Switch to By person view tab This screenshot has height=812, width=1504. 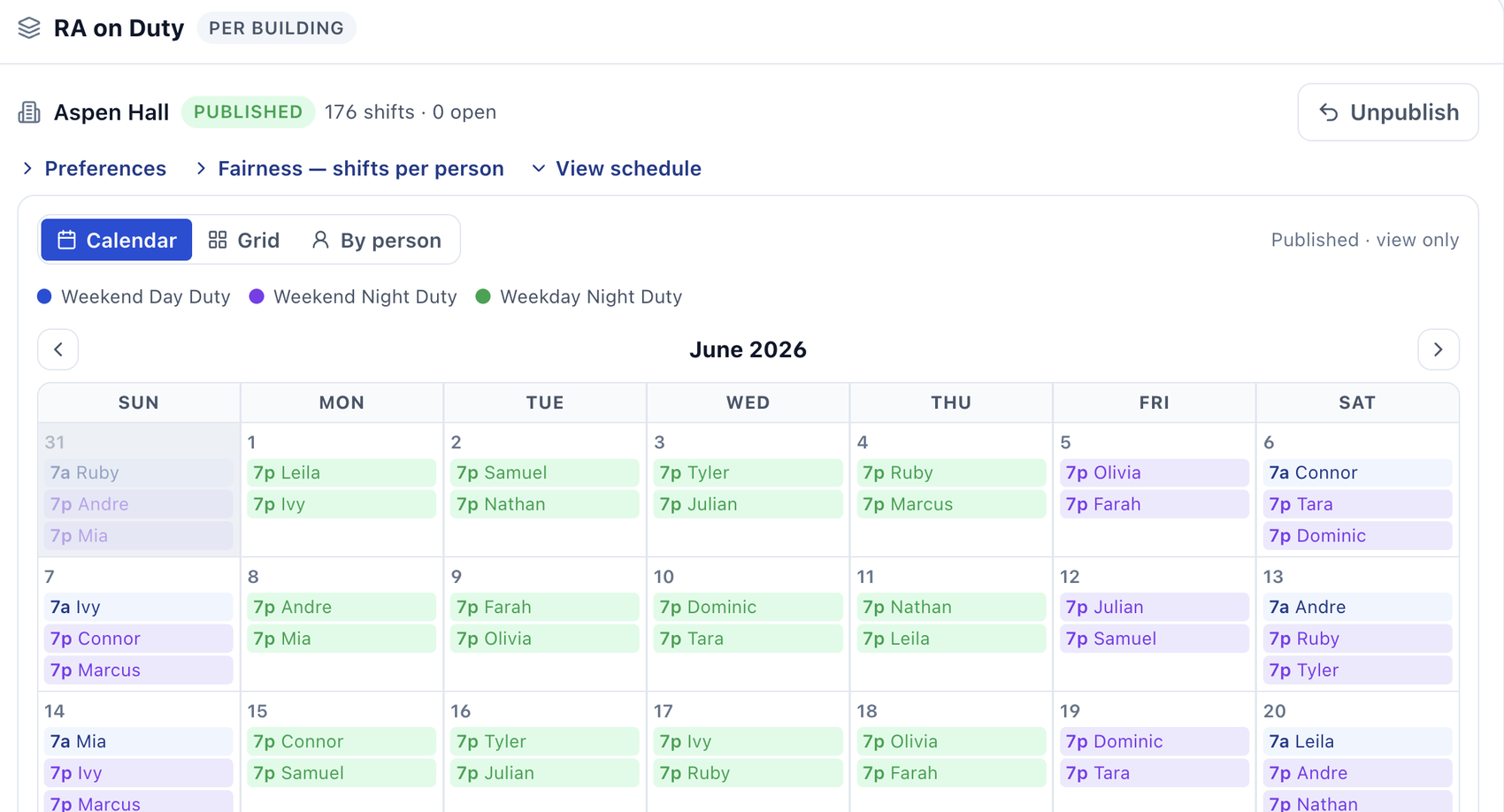(377, 240)
